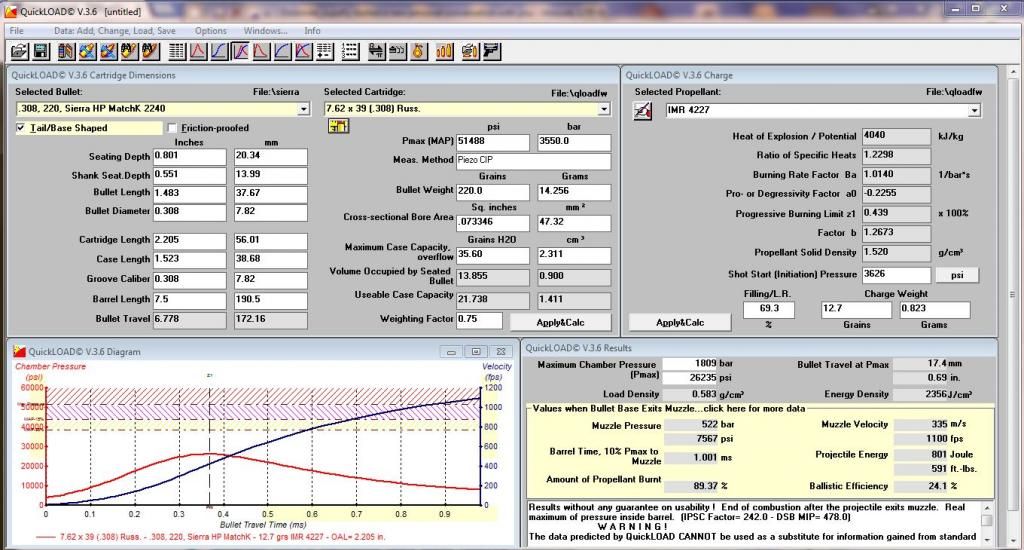
Task: Click the Seating Depth inches field
Action: tap(189, 157)
